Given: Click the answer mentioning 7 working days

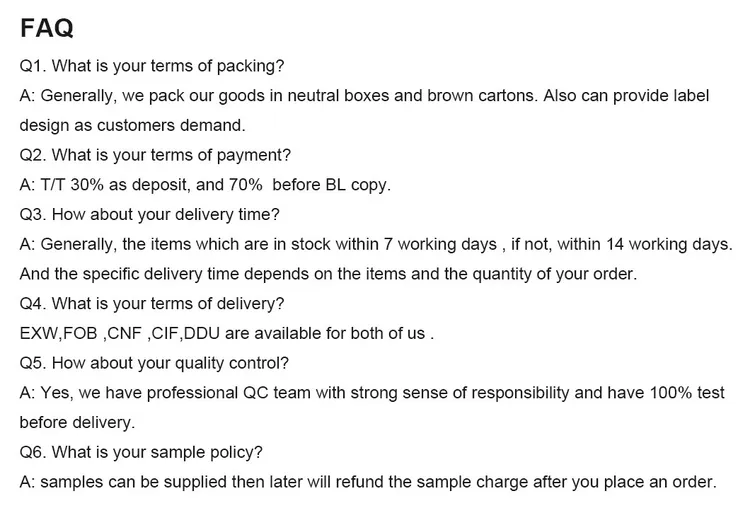Looking at the screenshot, I should (x=376, y=245).
